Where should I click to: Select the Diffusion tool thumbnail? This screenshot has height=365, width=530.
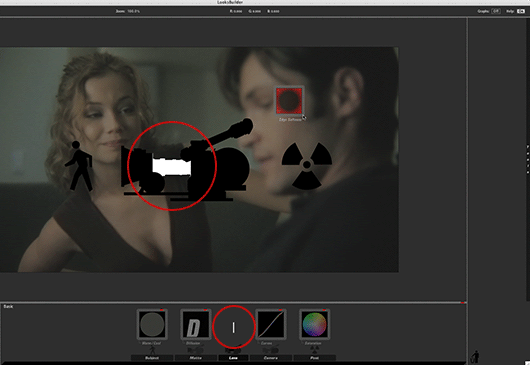point(196,324)
